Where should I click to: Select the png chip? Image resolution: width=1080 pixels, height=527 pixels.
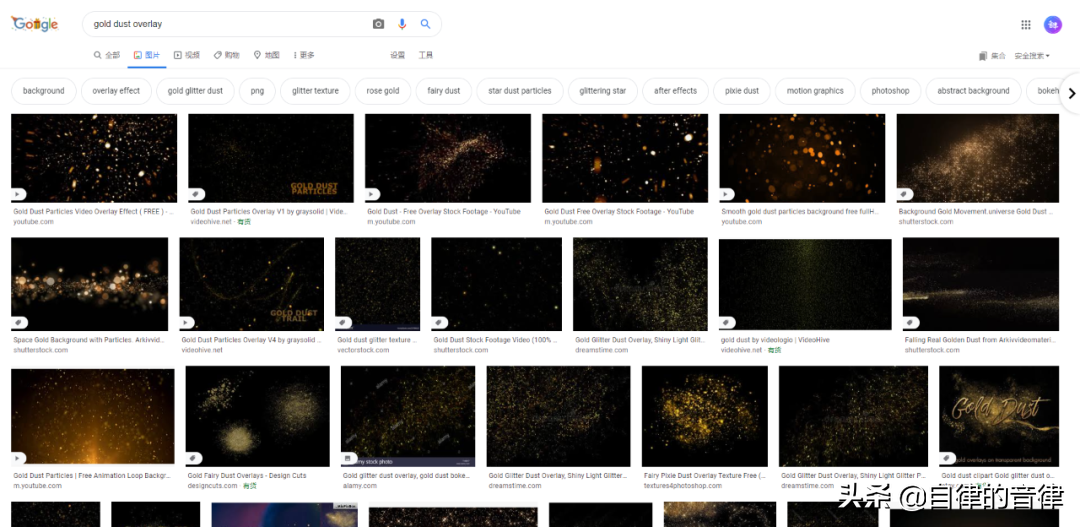258,91
